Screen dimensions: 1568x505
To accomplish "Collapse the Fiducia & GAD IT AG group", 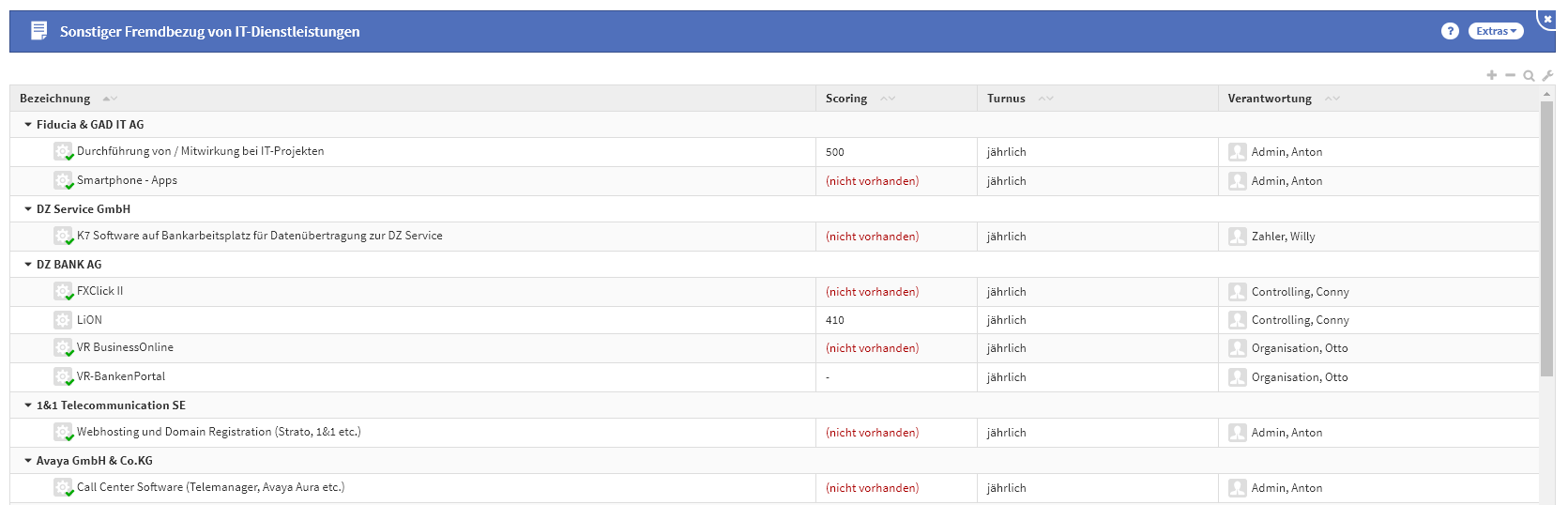I will tap(28, 125).
